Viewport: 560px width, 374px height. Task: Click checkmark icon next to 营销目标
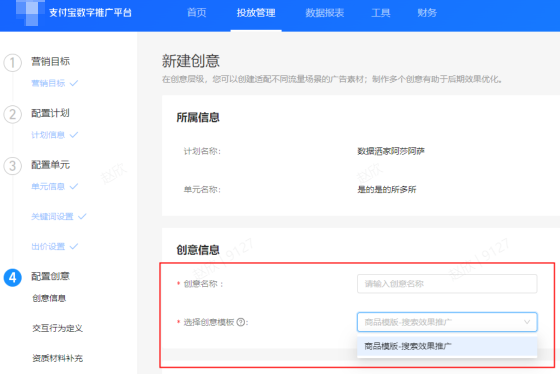(74, 83)
